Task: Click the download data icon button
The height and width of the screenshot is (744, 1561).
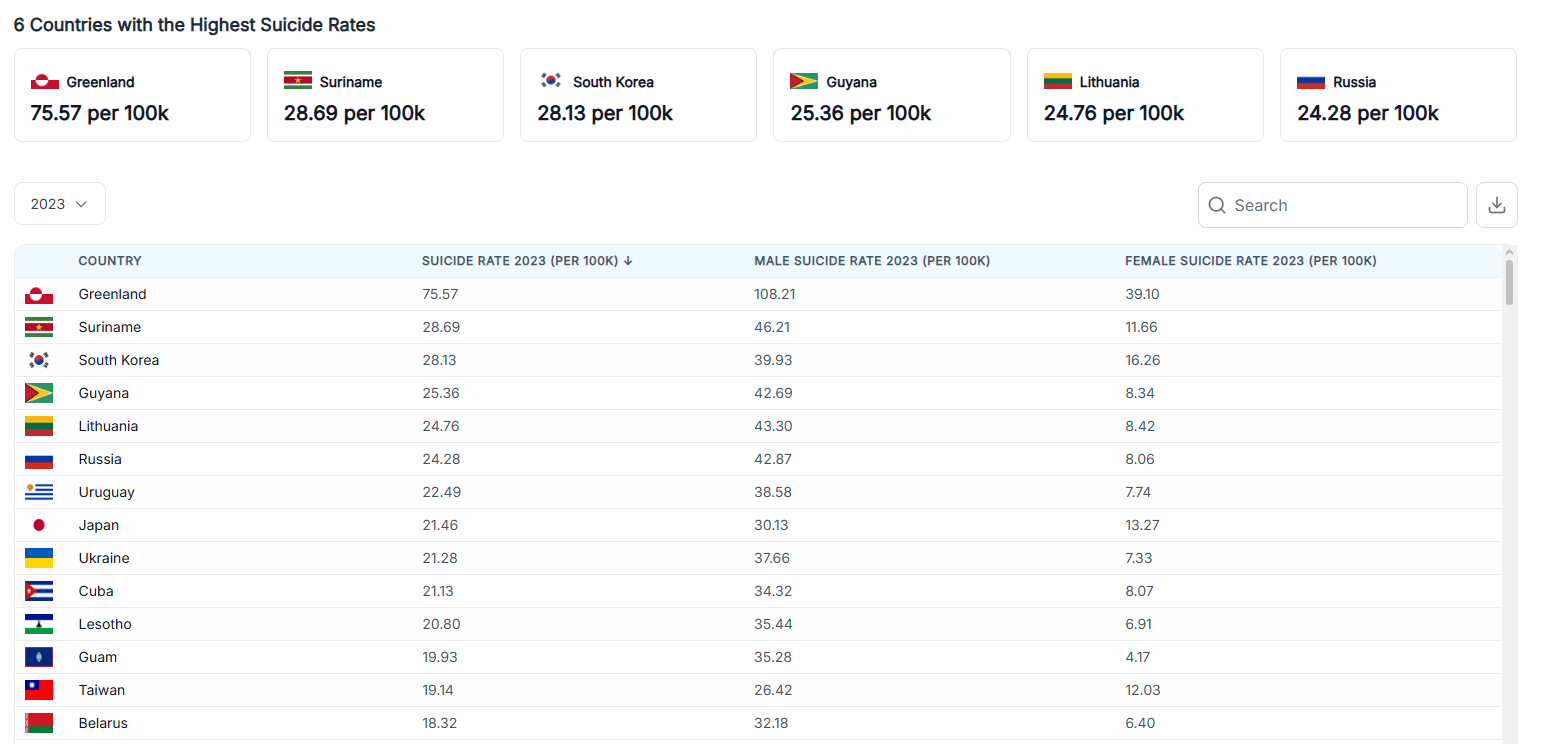Action: 1496,205
